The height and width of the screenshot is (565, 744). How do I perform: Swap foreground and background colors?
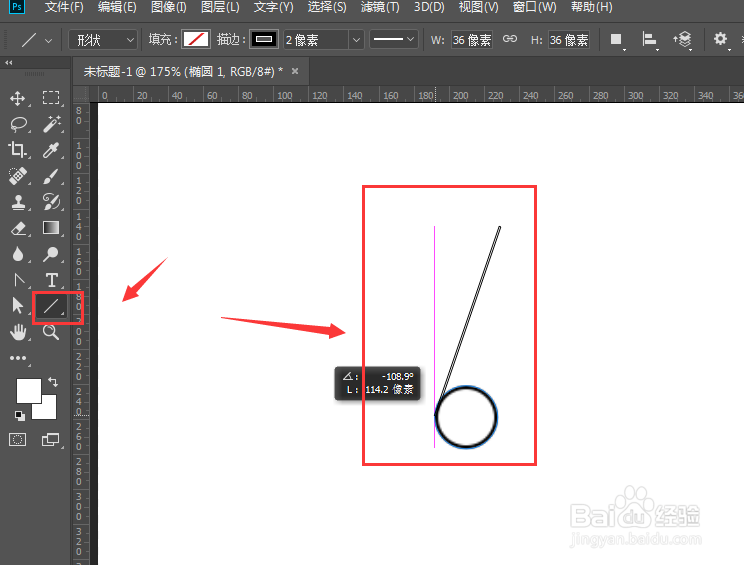53,382
